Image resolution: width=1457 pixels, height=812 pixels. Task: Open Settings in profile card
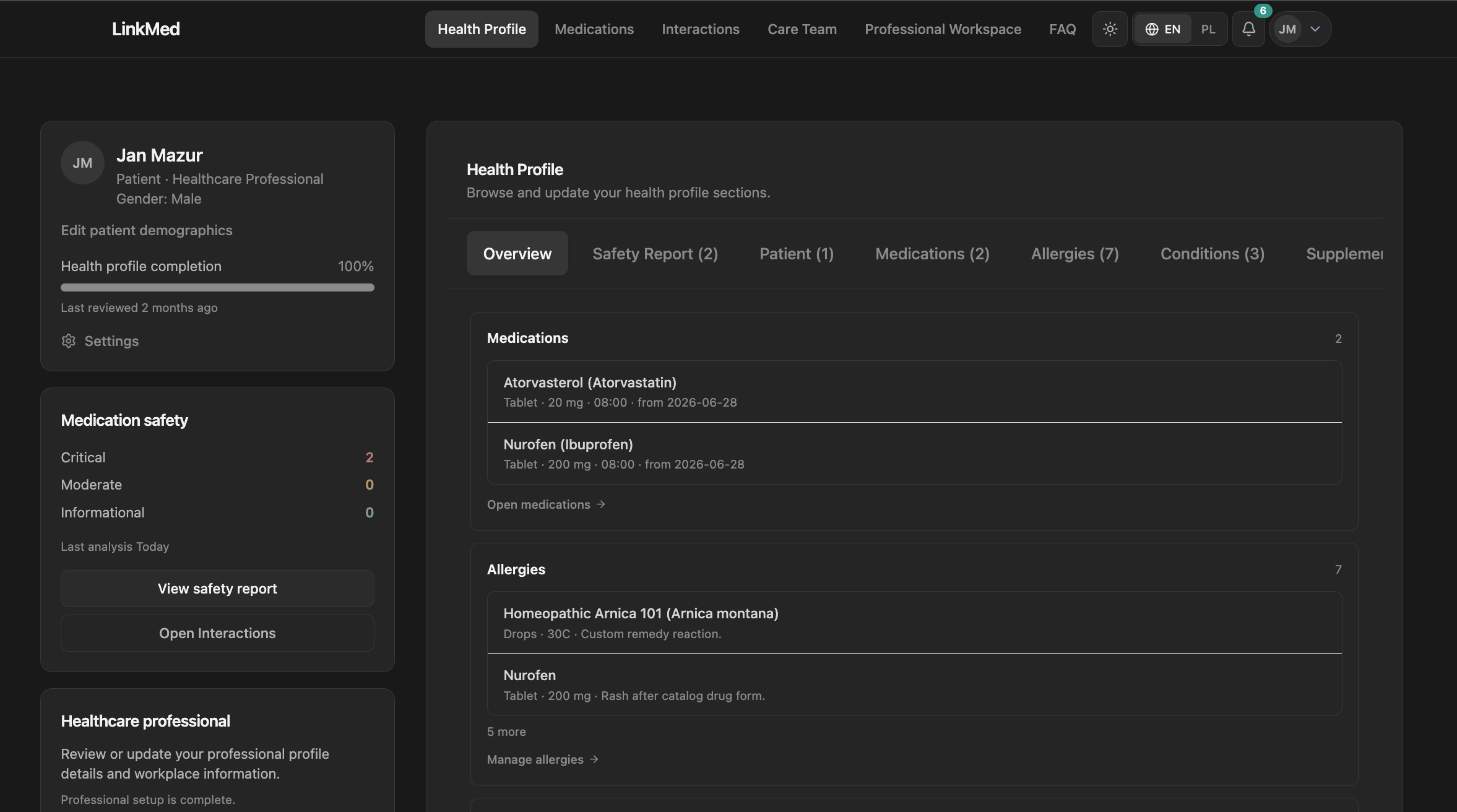[100, 341]
